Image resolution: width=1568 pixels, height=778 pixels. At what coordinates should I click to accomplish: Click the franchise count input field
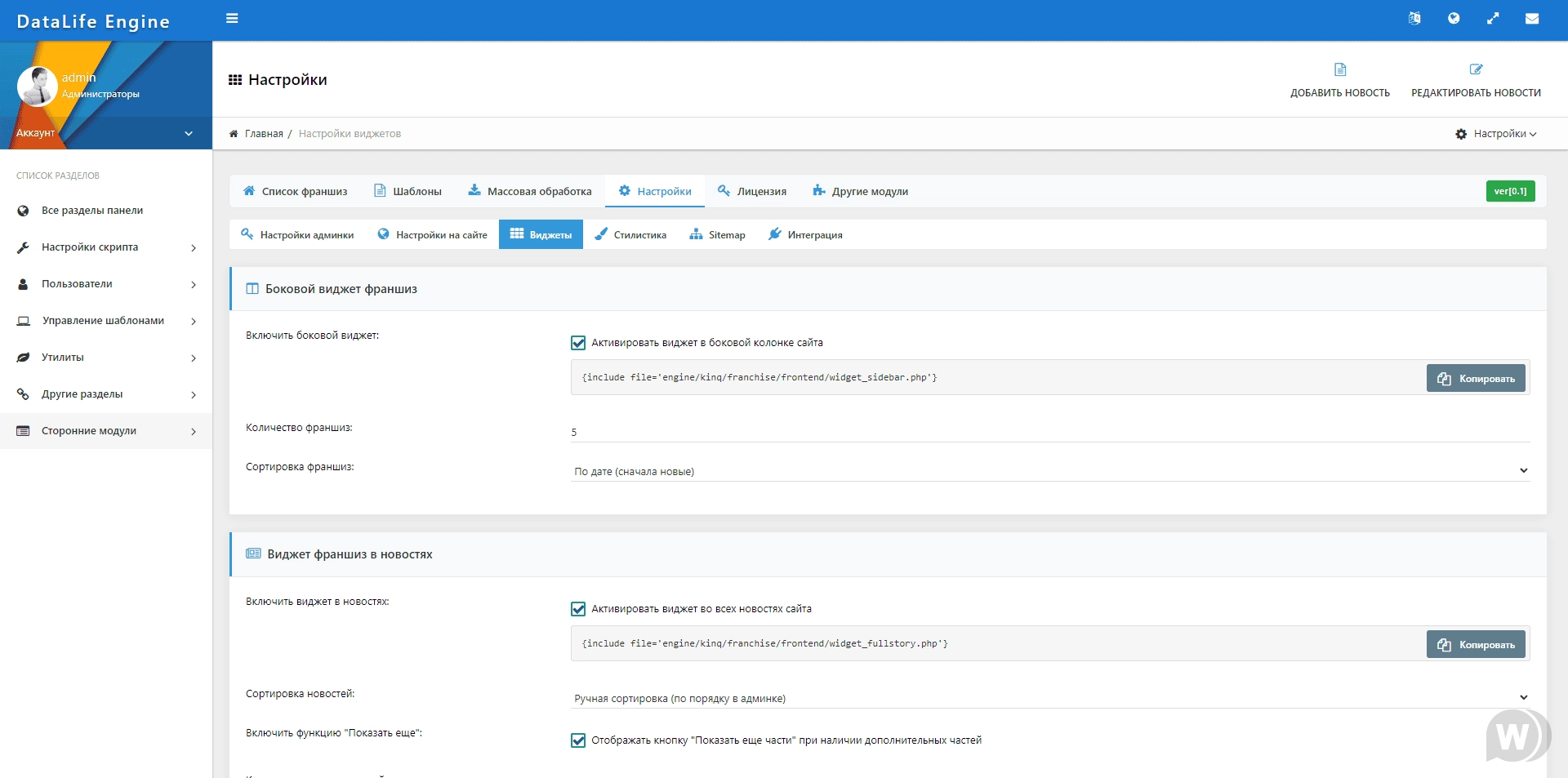coord(1049,432)
